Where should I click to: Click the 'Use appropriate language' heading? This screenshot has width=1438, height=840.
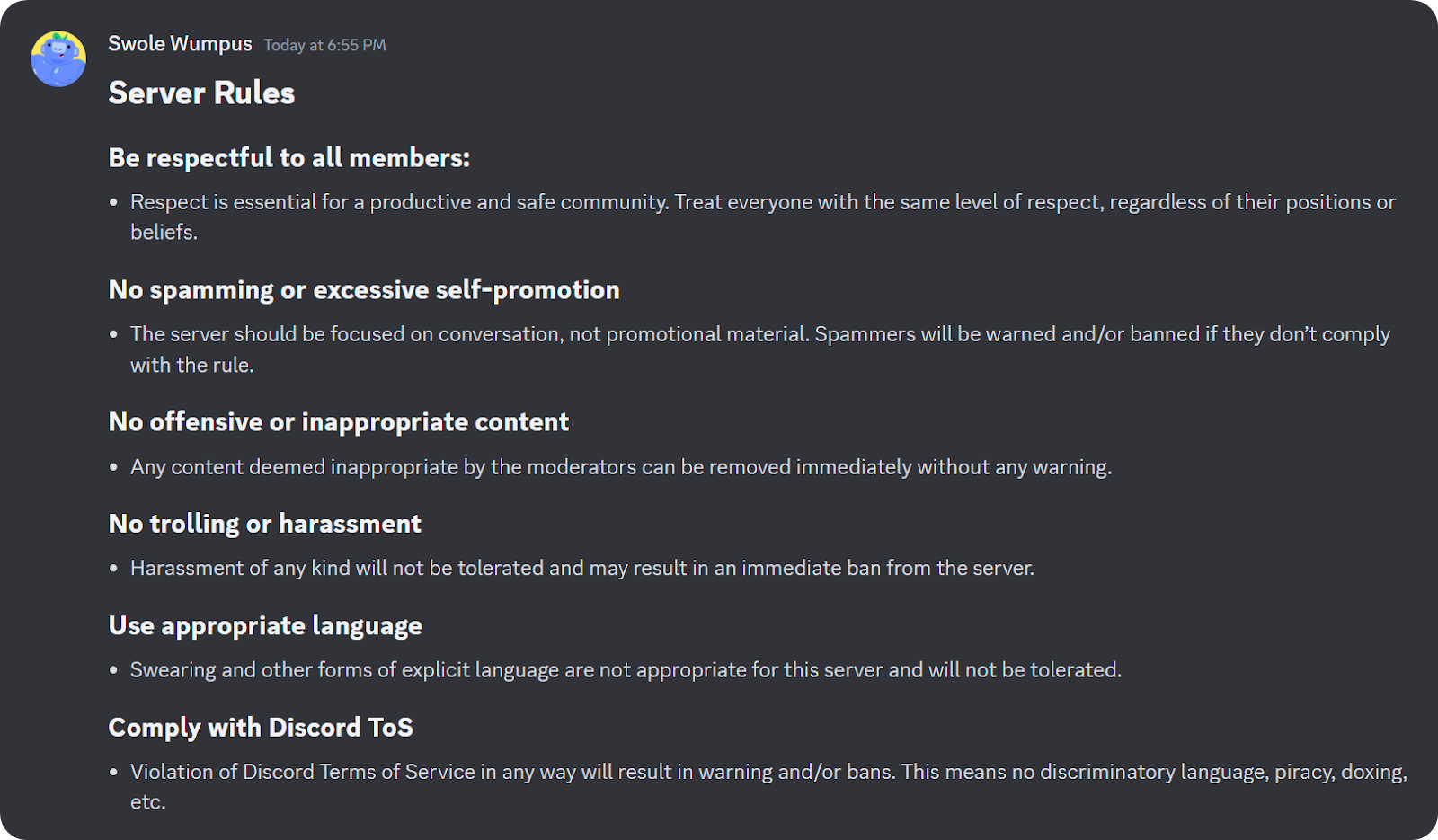click(x=265, y=625)
